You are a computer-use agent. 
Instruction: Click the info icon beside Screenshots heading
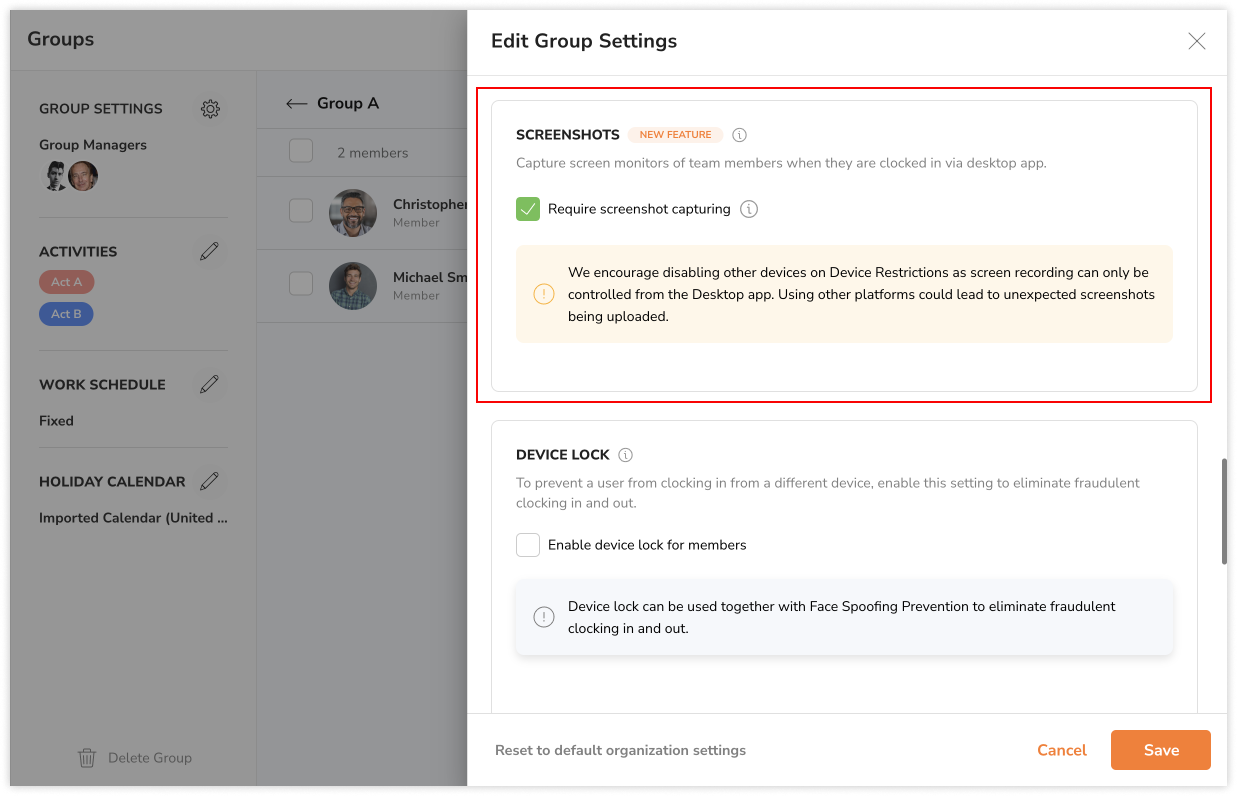point(740,135)
